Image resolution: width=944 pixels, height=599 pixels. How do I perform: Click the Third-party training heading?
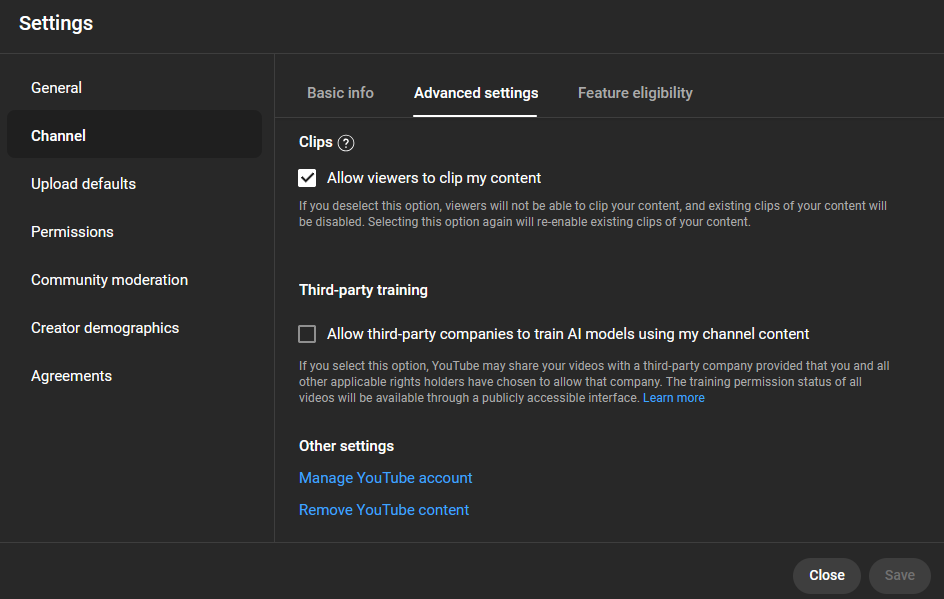coord(363,290)
